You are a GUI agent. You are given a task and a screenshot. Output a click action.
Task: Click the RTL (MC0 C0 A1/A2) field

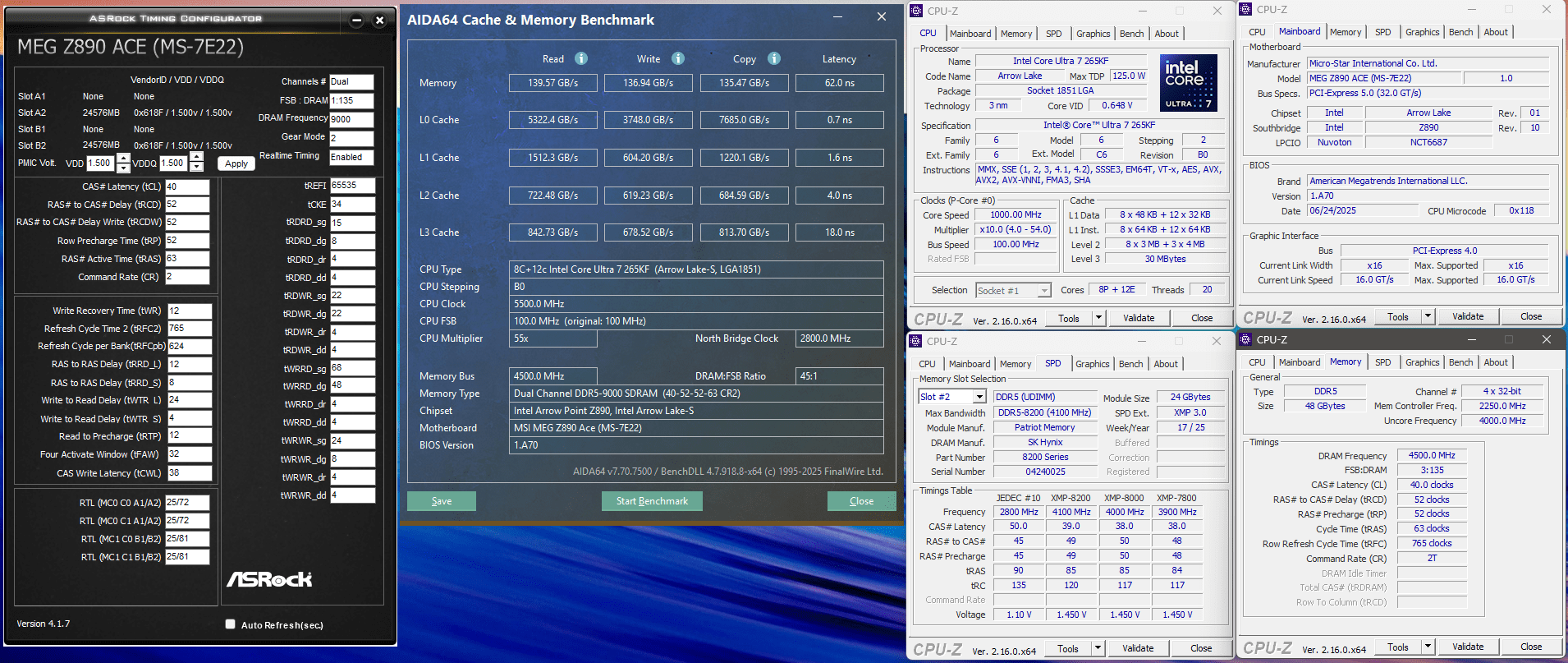coord(187,502)
